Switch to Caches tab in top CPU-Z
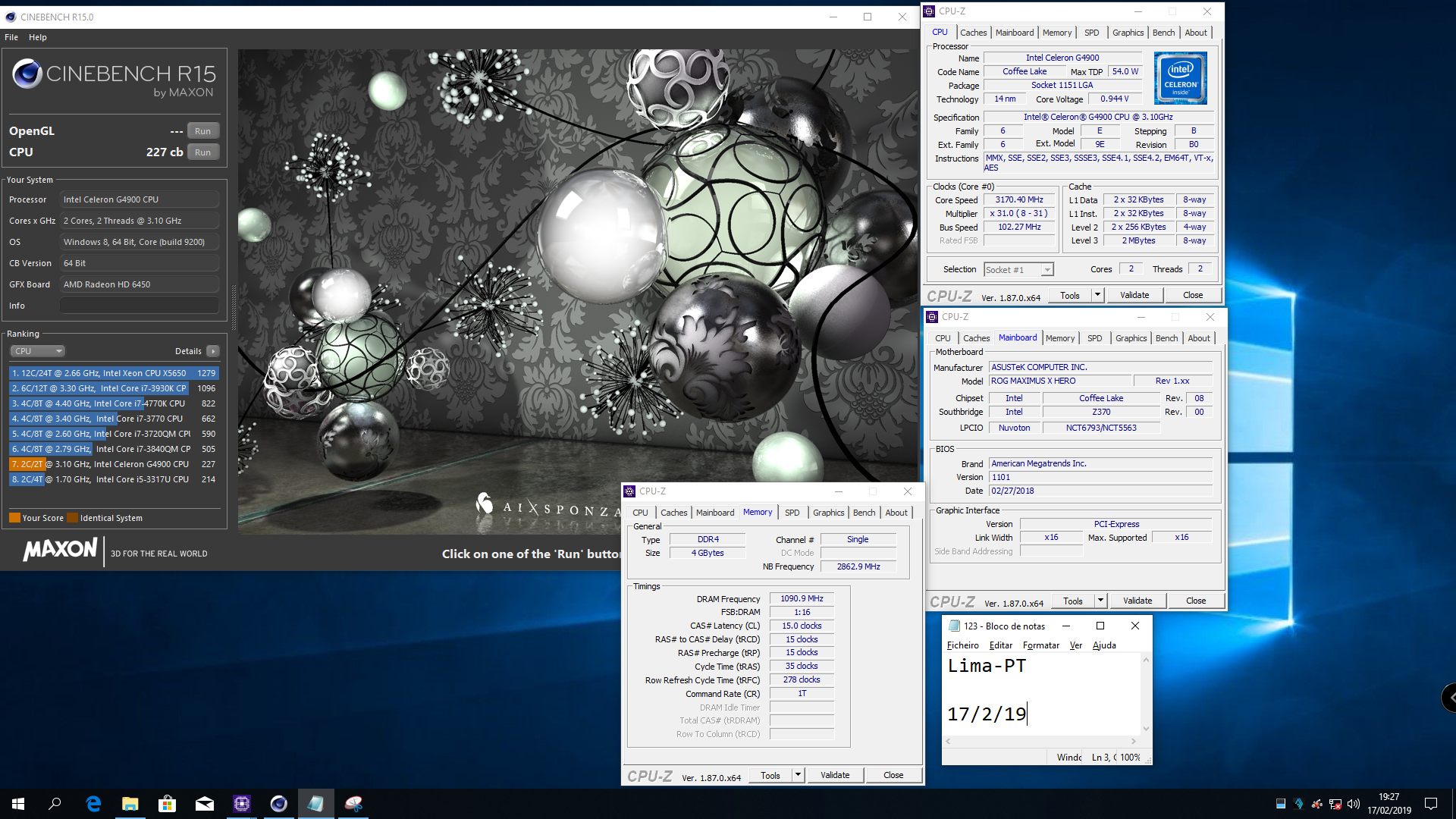This screenshot has height=819, width=1456. (x=973, y=33)
